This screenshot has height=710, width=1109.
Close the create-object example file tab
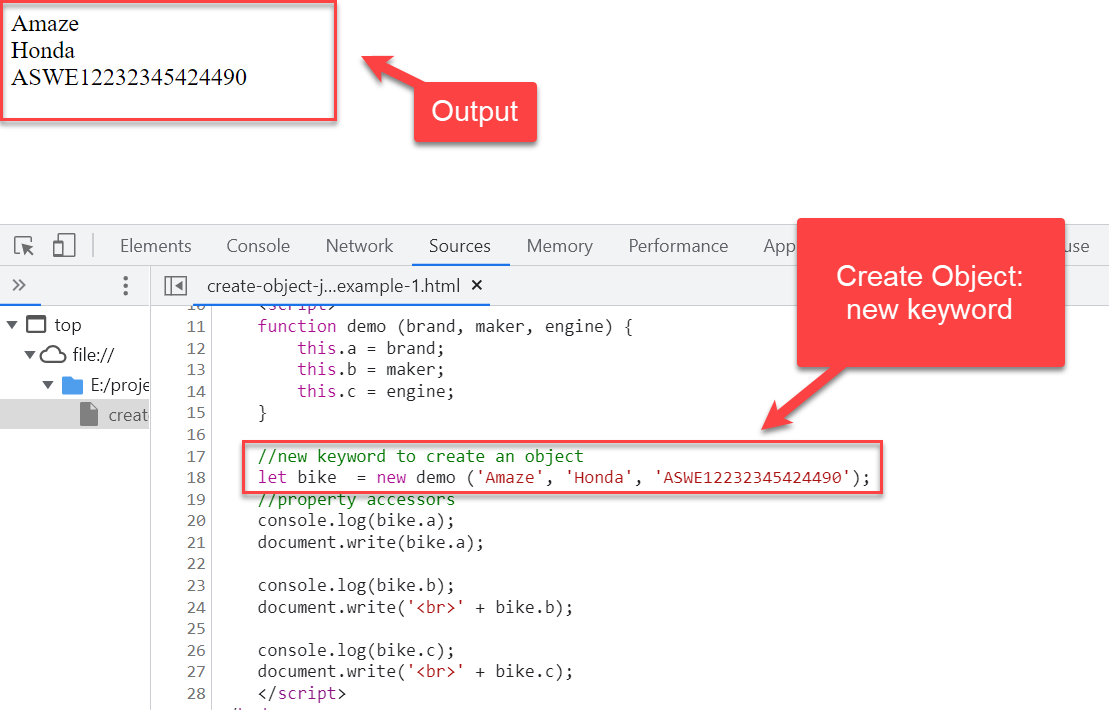click(x=477, y=285)
